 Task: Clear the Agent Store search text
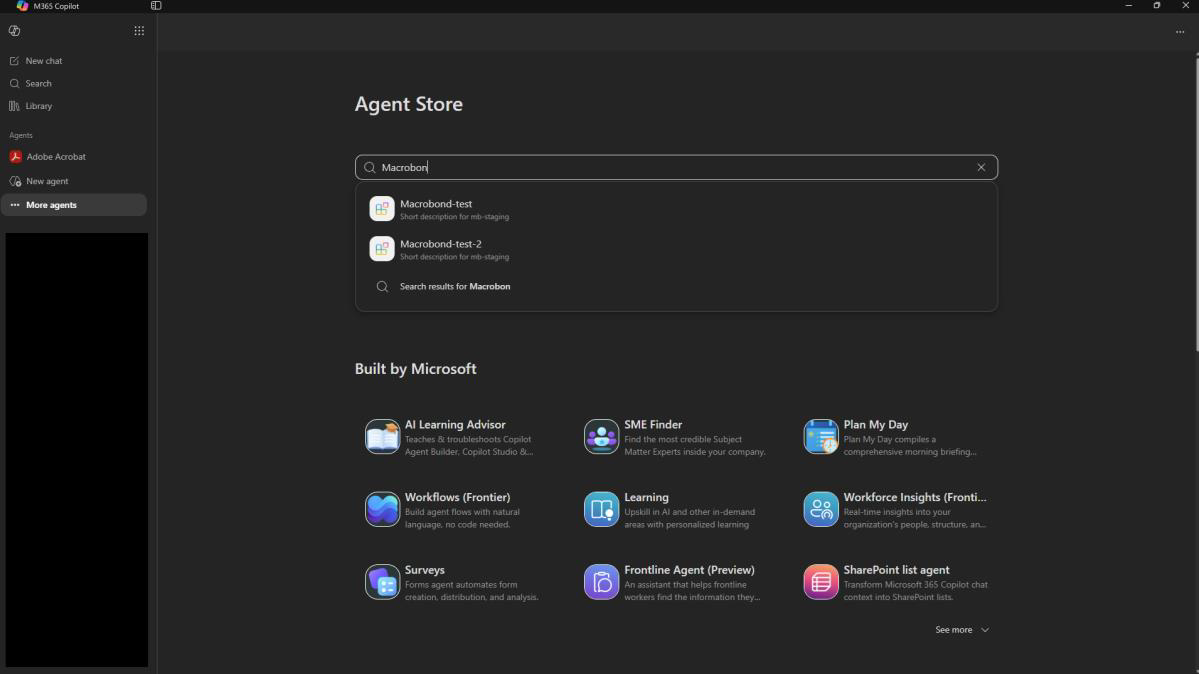coord(981,168)
